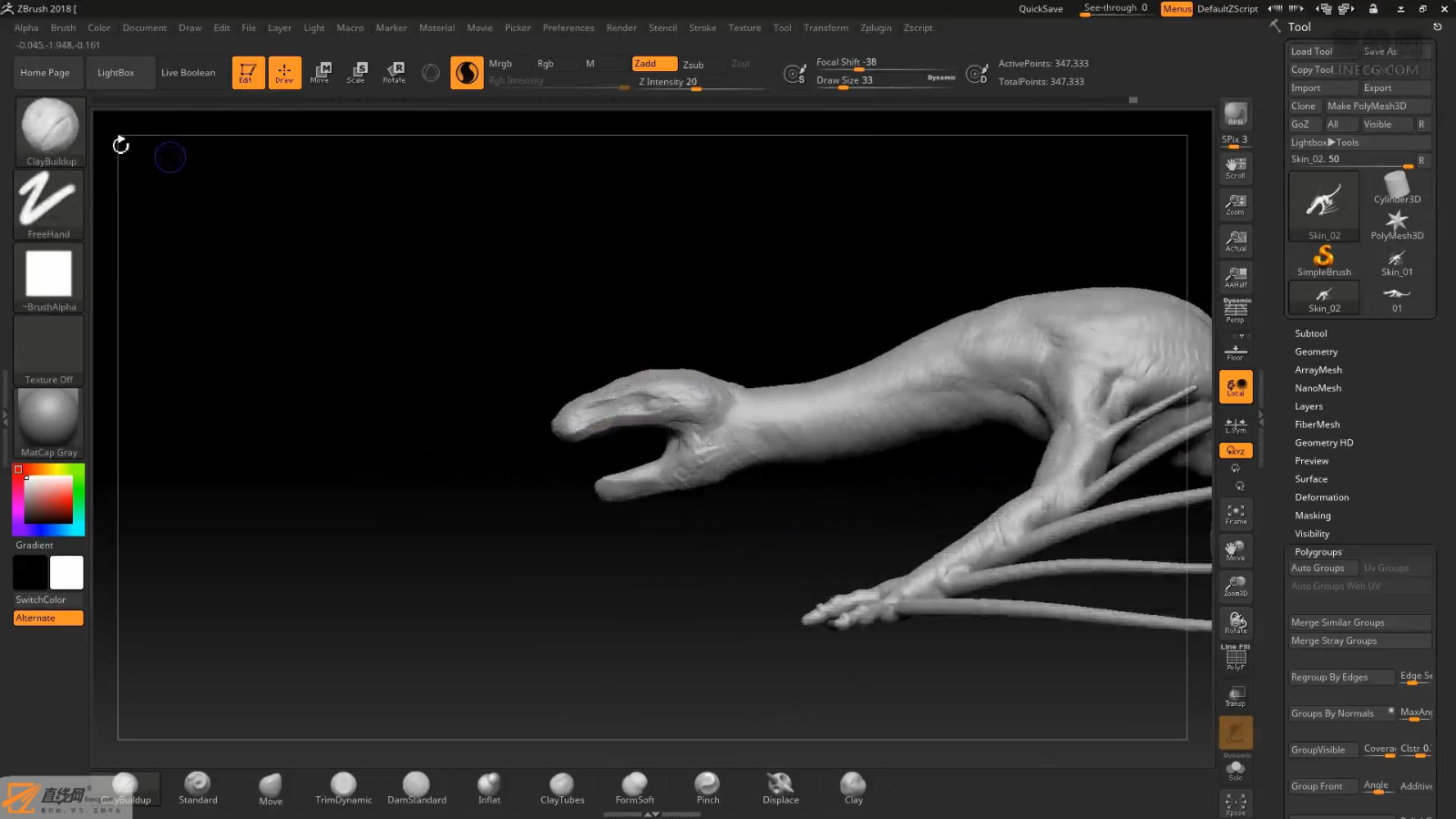This screenshot has height=819, width=1456.
Task: Select the ClayTubes brush
Action: click(562, 789)
